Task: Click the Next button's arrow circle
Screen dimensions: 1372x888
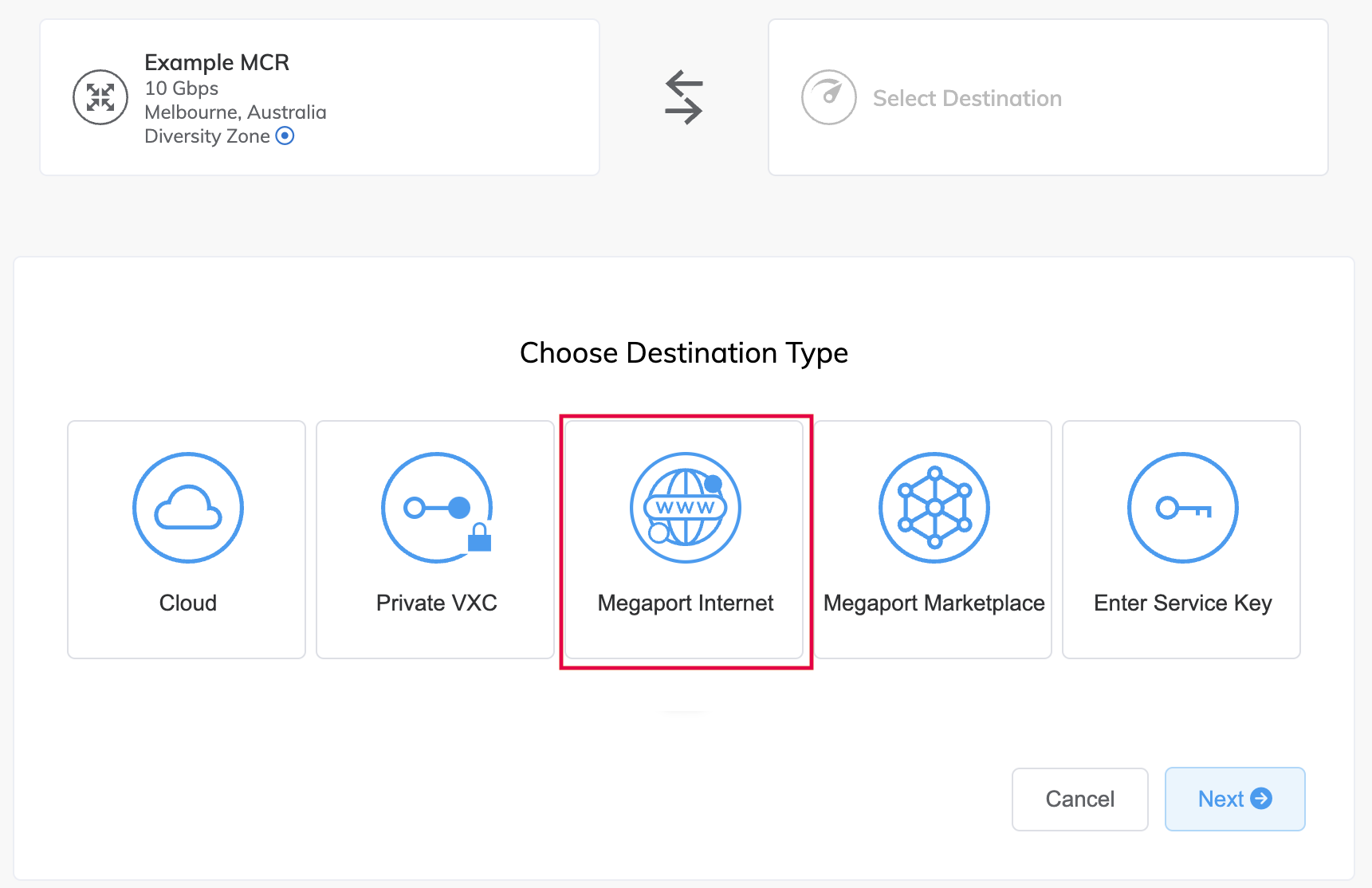Action: point(1262,798)
